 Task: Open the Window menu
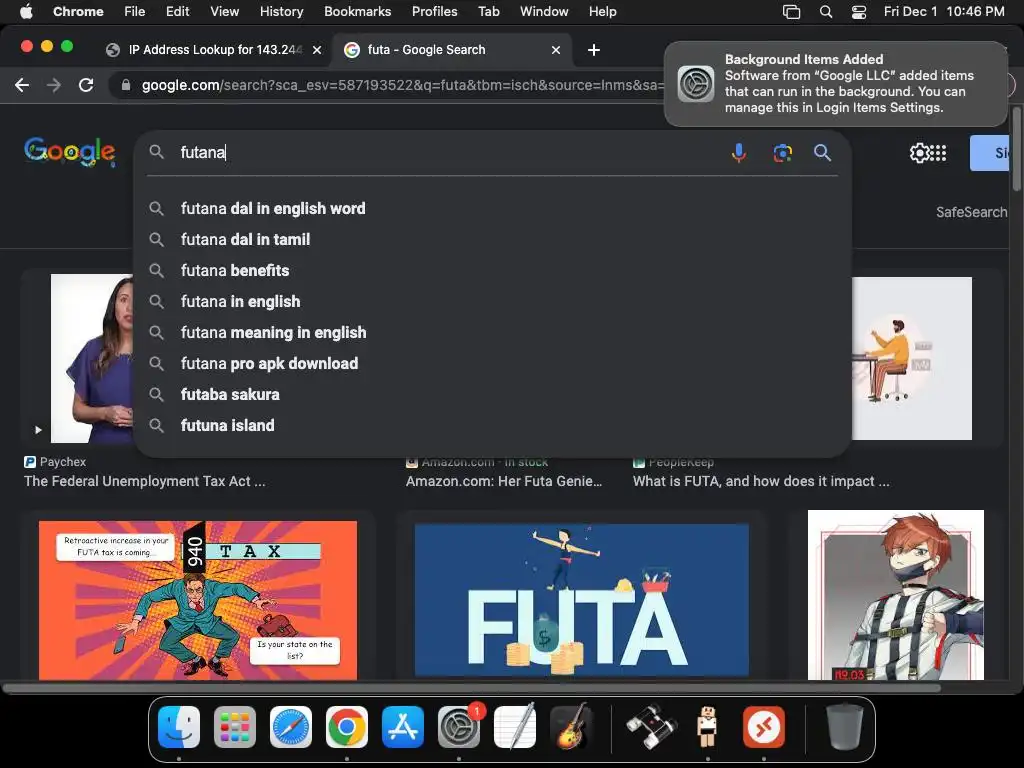(x=544, y=12)
